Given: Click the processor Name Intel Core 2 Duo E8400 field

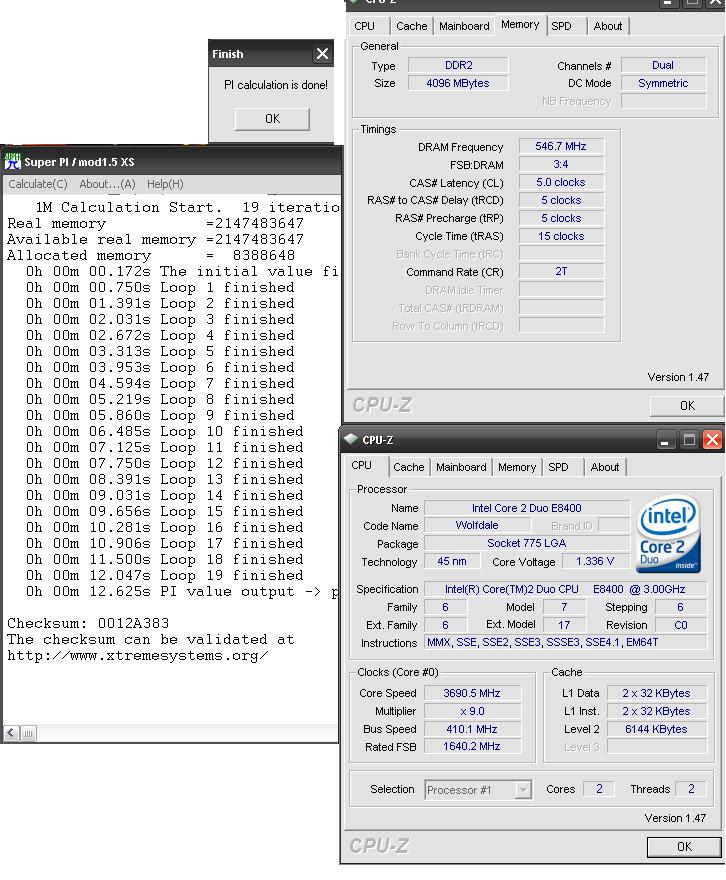Looking at the screenshot, I should pos(527,508).
